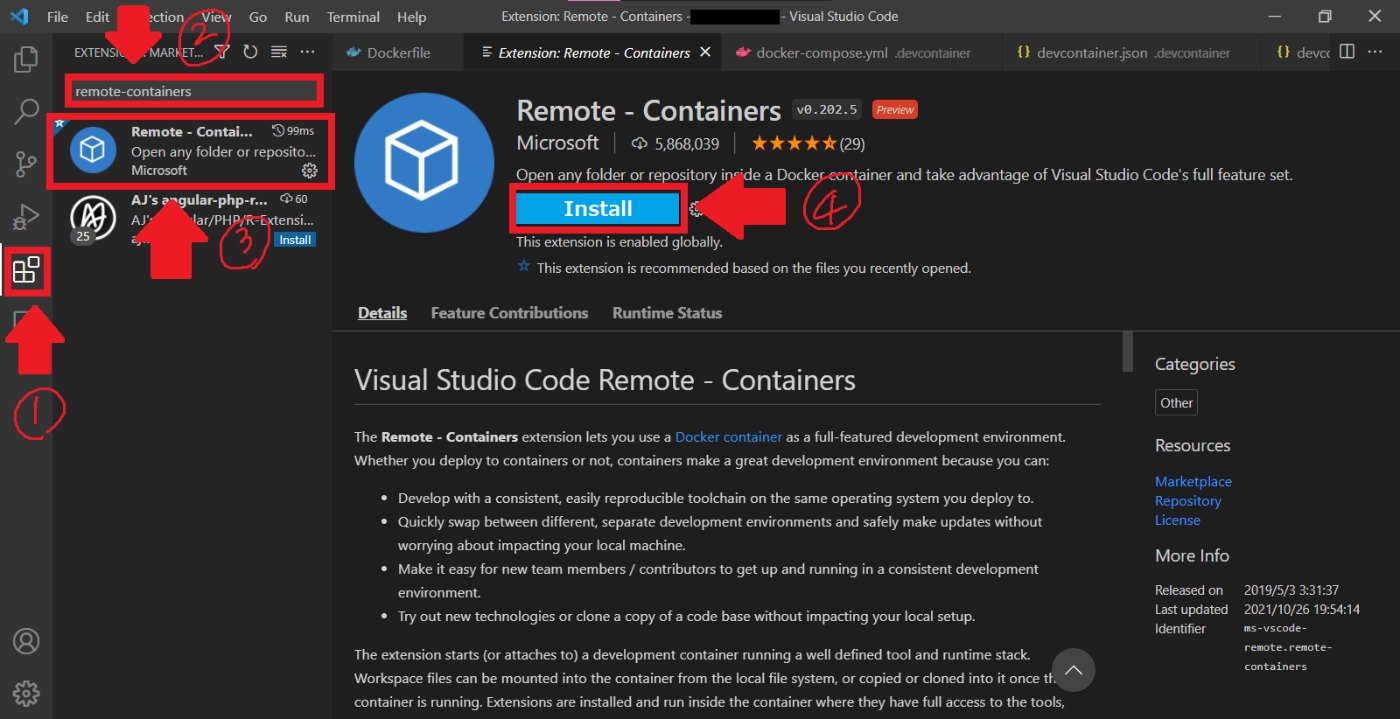The height and width of the screenshot is (719, 1400).
Task: Open the Manage gear in activity bar
Action: 26,692
